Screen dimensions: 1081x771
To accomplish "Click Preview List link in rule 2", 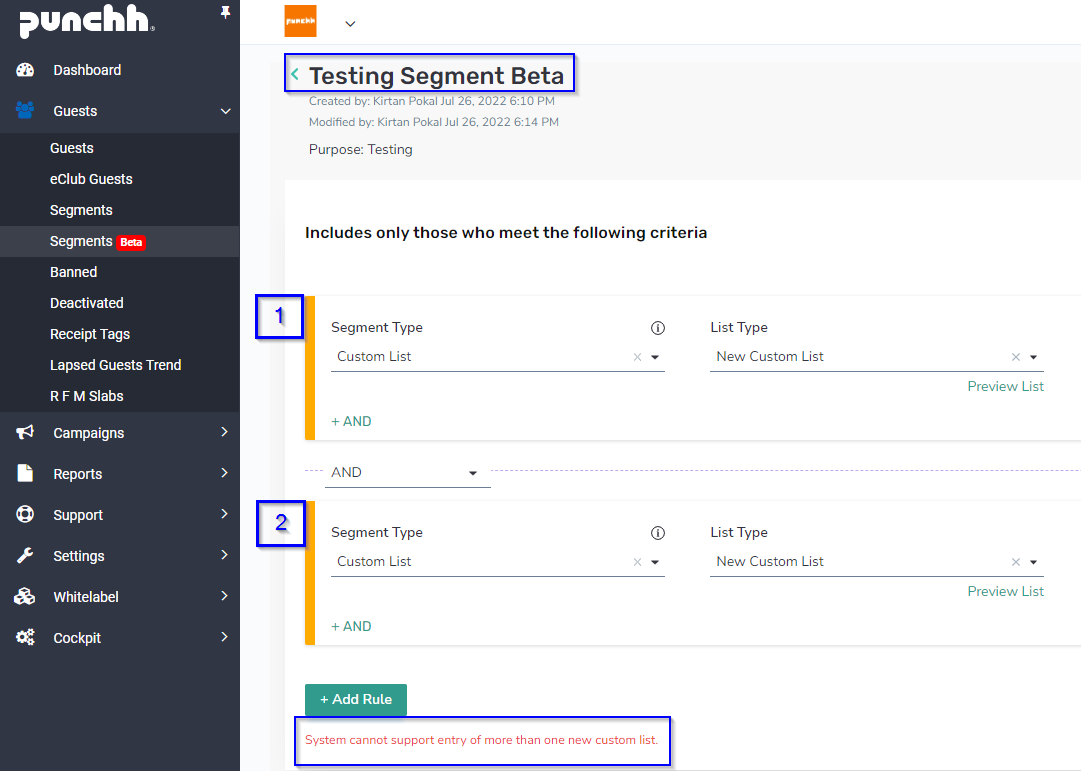I will pos(1005,591).
